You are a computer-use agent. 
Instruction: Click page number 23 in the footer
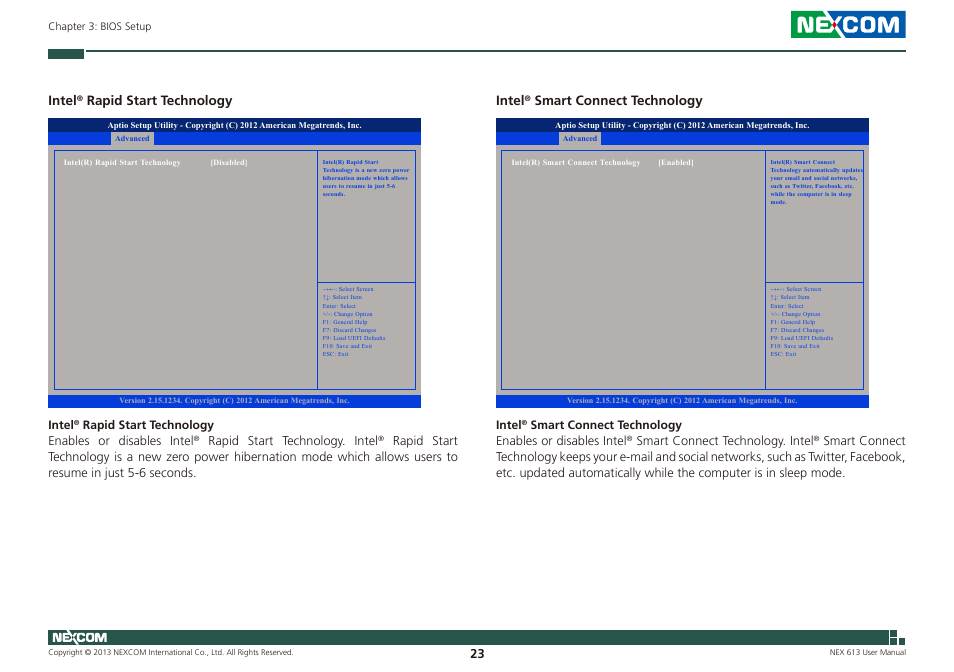tap(477, 653)
